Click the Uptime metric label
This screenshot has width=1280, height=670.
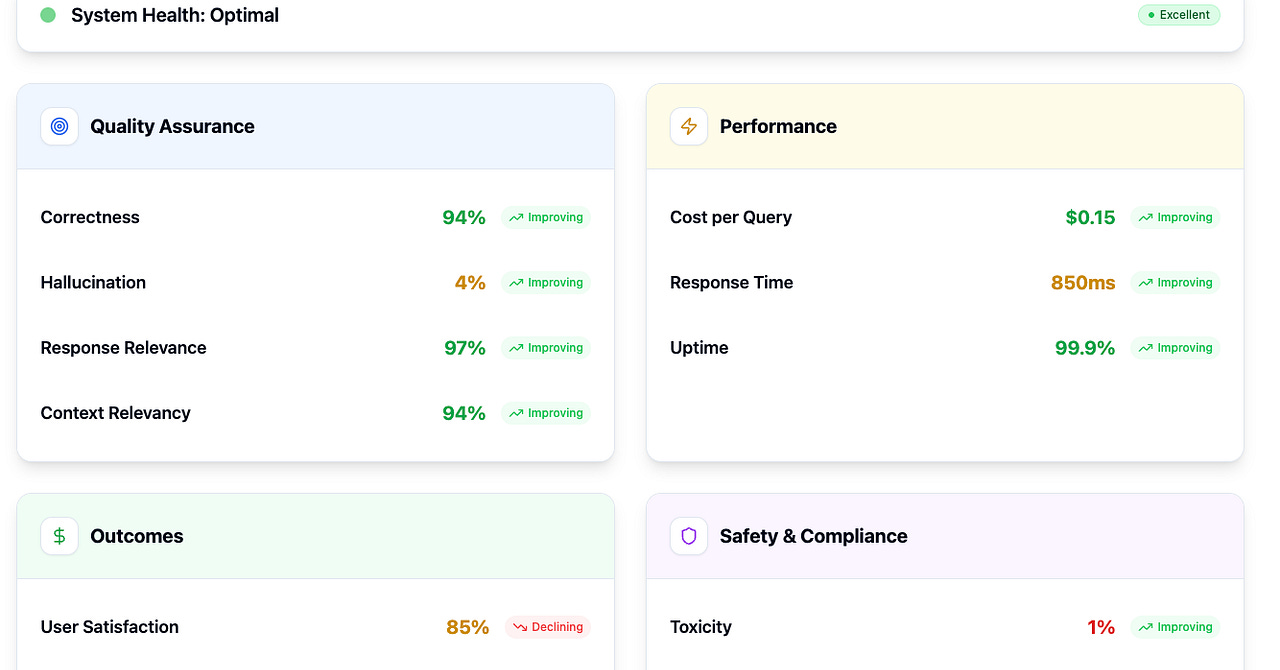click(699, 348)
